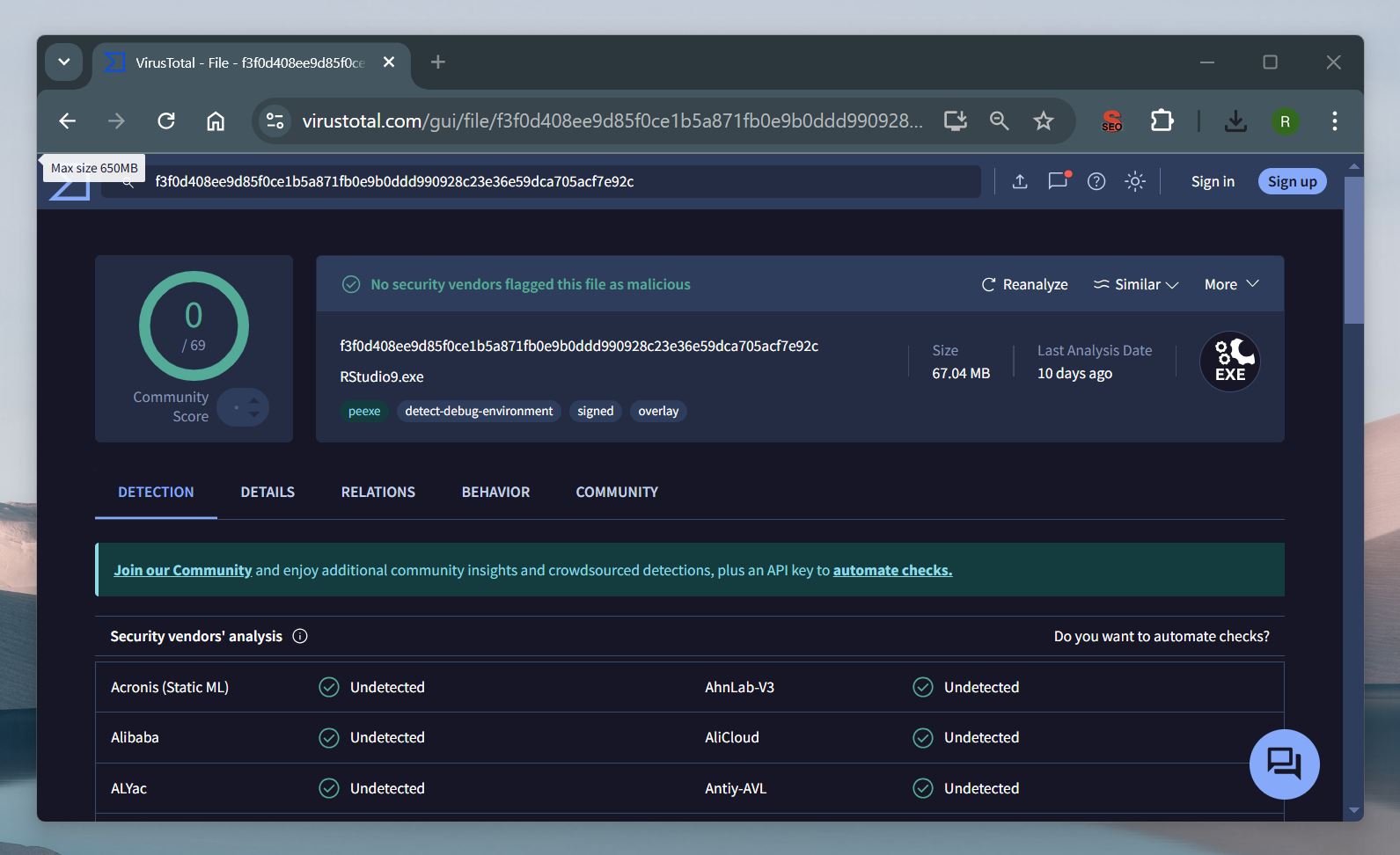The height and width of the screenshot is (855, 1400).
Task: Go to browser home page
Action: pos(216,121)
